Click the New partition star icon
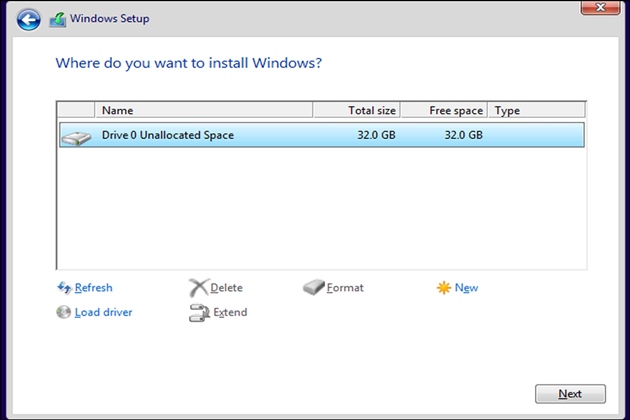The height and width of the screenshot is (420, 630). click(x=444, y=288)
